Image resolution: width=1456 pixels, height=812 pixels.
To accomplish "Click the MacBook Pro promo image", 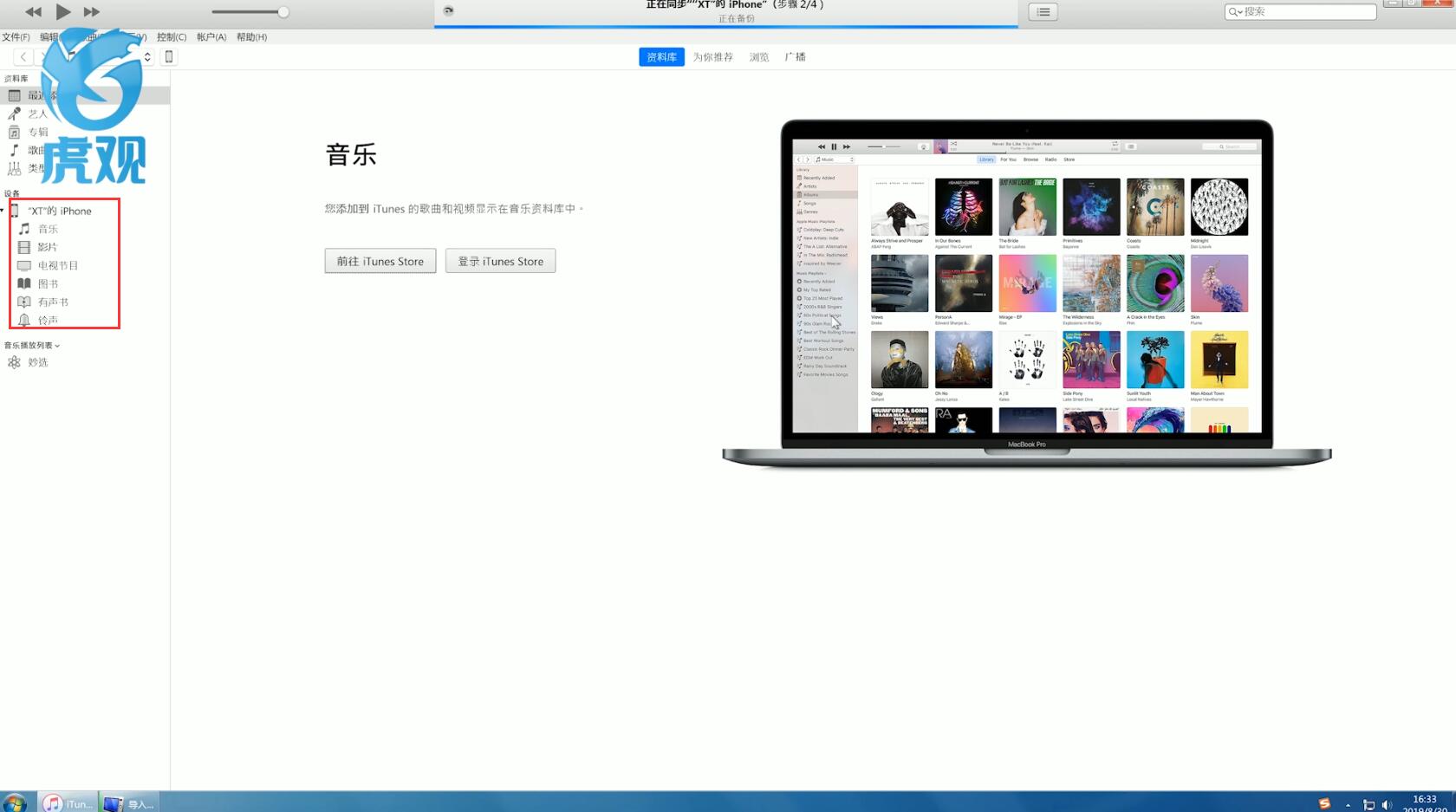I will (1027, 294).
